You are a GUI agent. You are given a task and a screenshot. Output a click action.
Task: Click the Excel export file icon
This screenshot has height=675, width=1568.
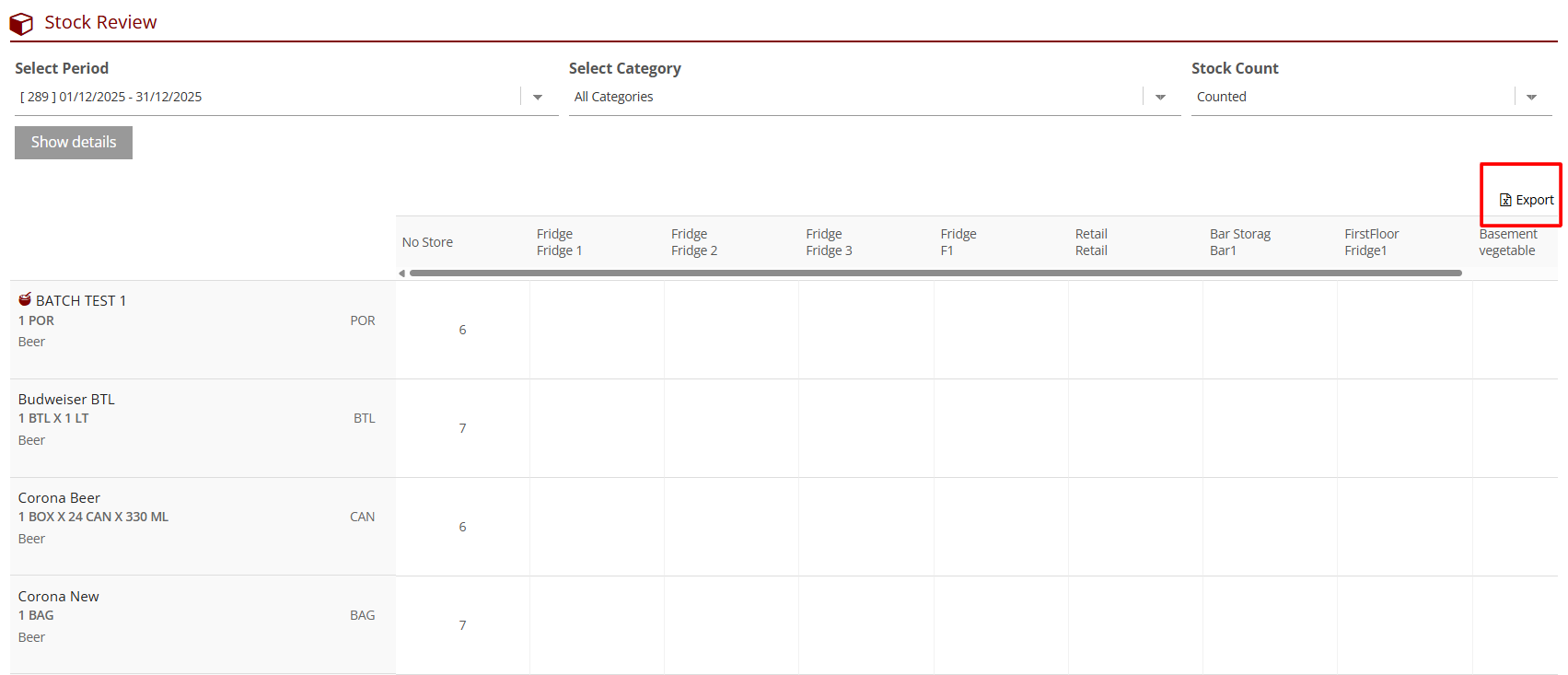(1505, 200)
